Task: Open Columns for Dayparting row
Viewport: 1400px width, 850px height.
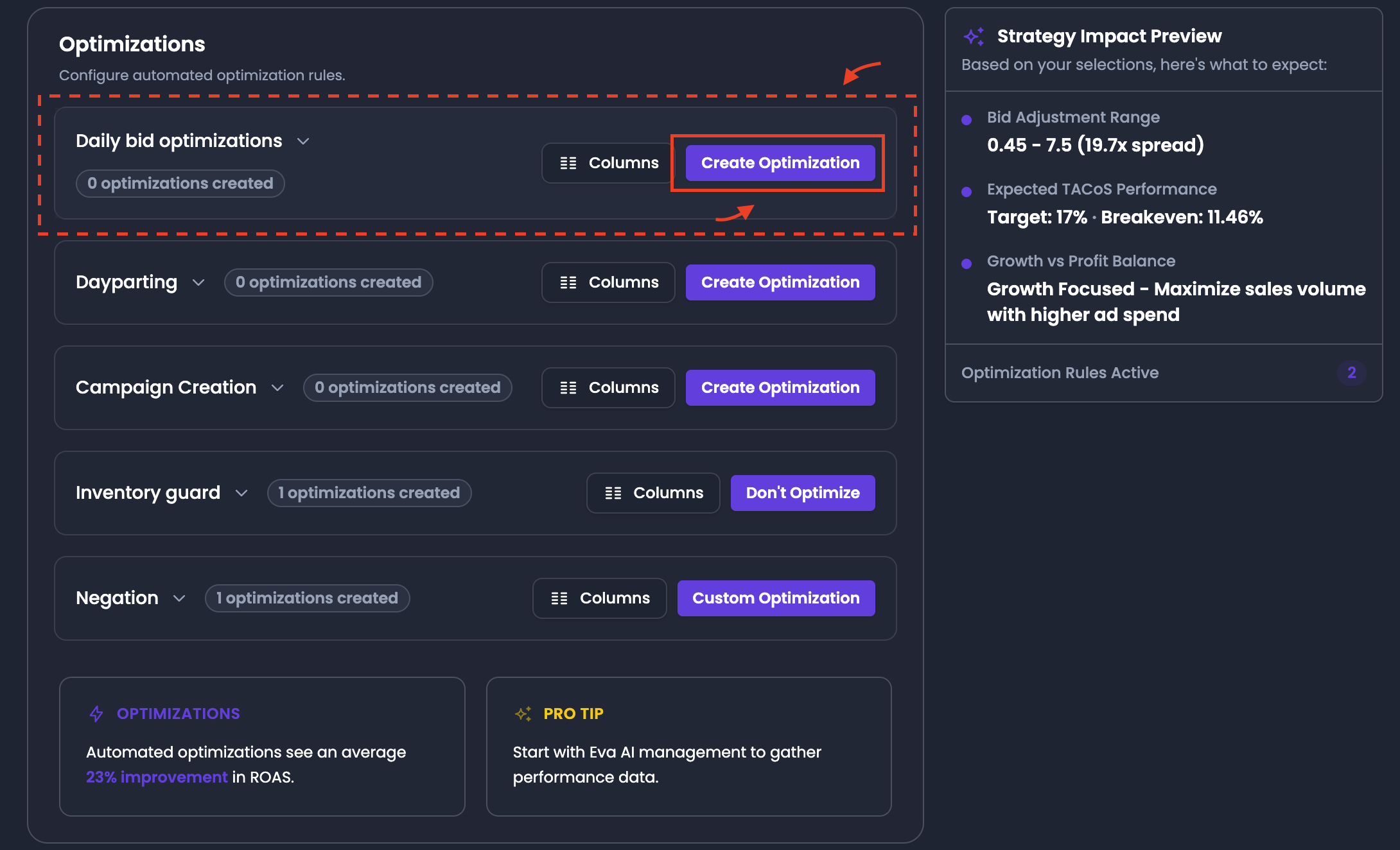Action: [x=608, y=282]
